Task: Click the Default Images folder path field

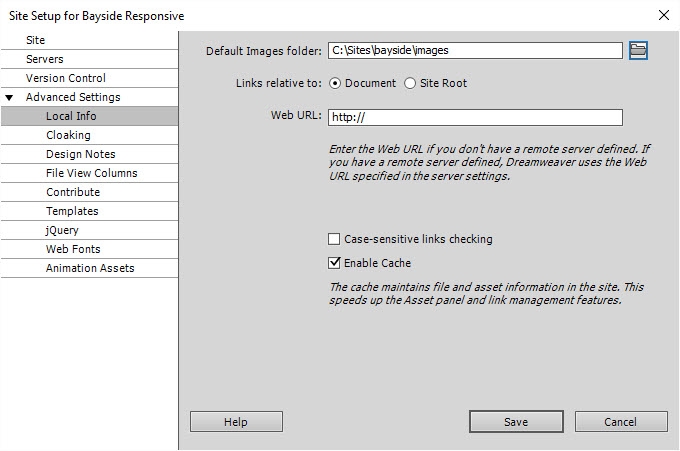Action: pos(474,50)
